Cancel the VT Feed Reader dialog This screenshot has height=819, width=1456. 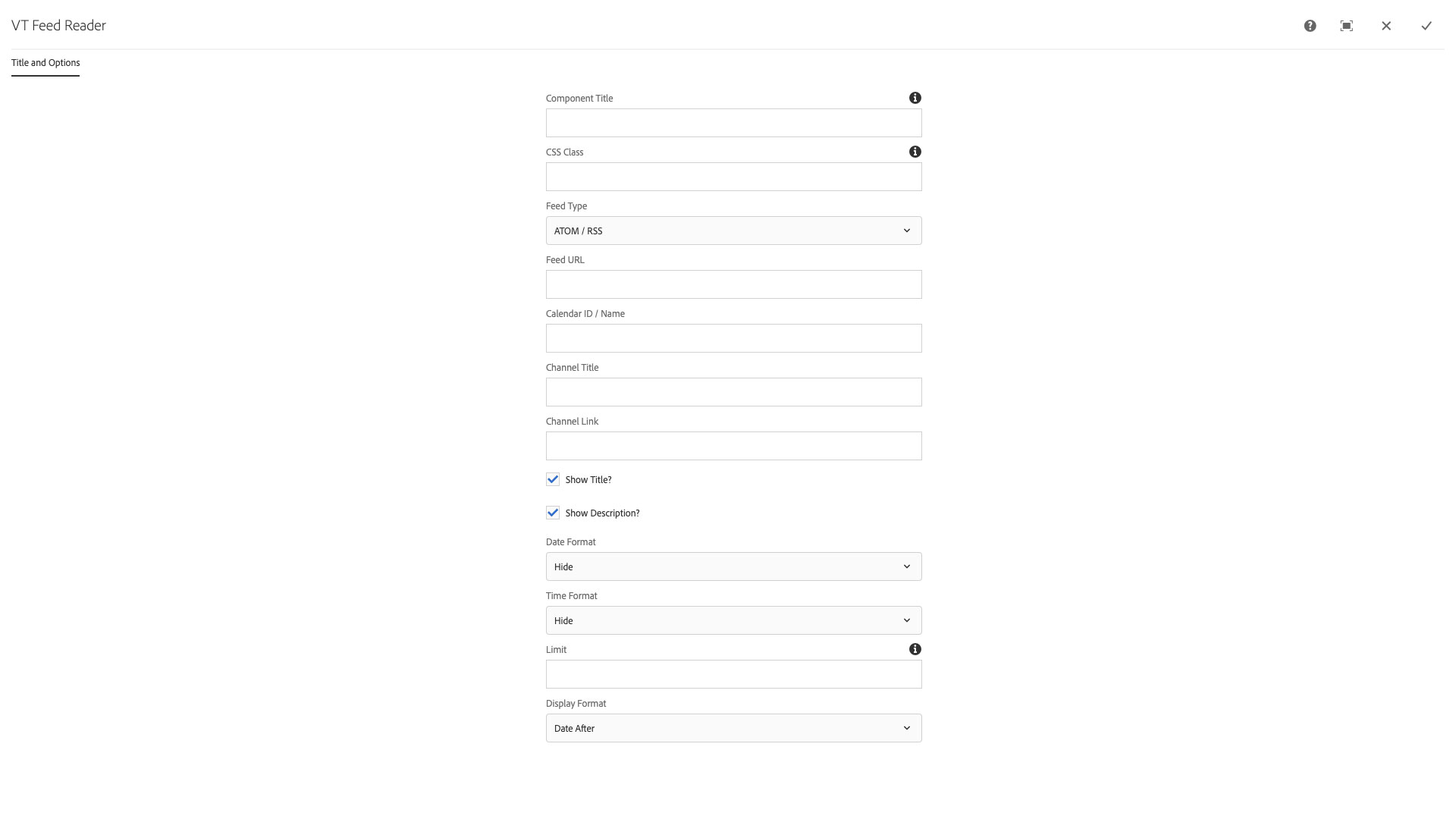[x=1386, y=26]
